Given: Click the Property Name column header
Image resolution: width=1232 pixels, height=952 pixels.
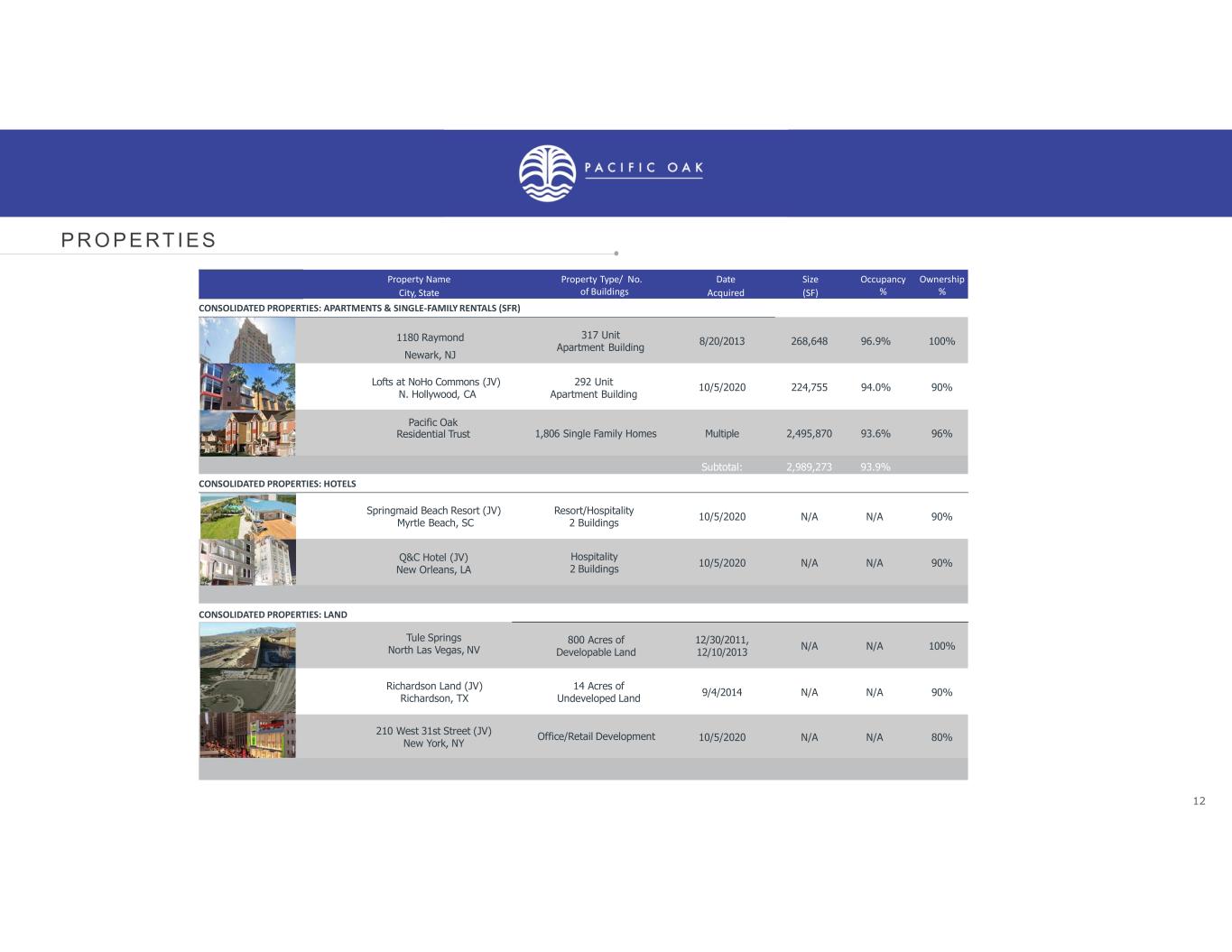Looking at the screenshot, I should click(419, 285).
